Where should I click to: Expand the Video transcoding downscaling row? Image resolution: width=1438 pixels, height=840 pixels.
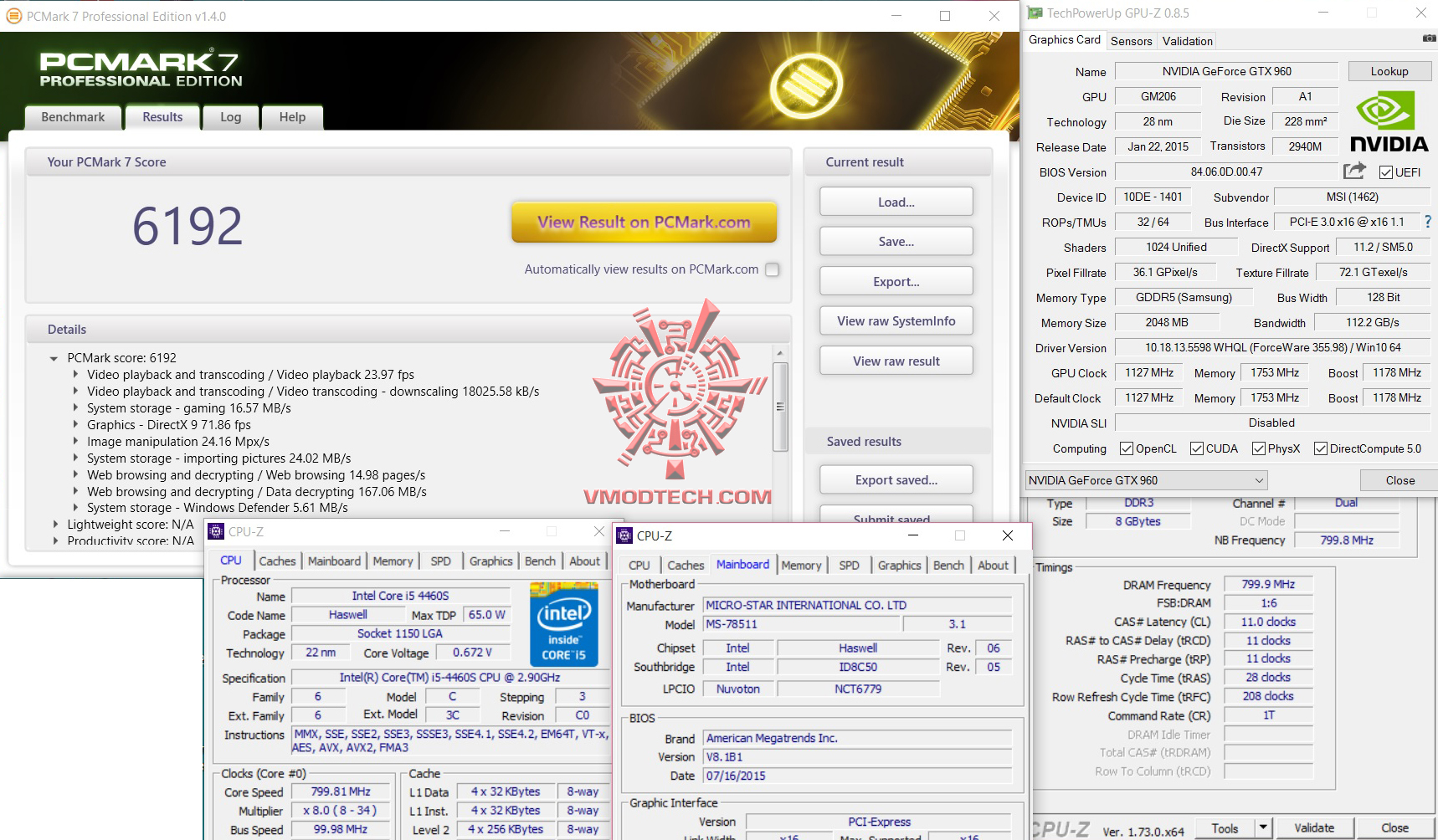point(75,392)
